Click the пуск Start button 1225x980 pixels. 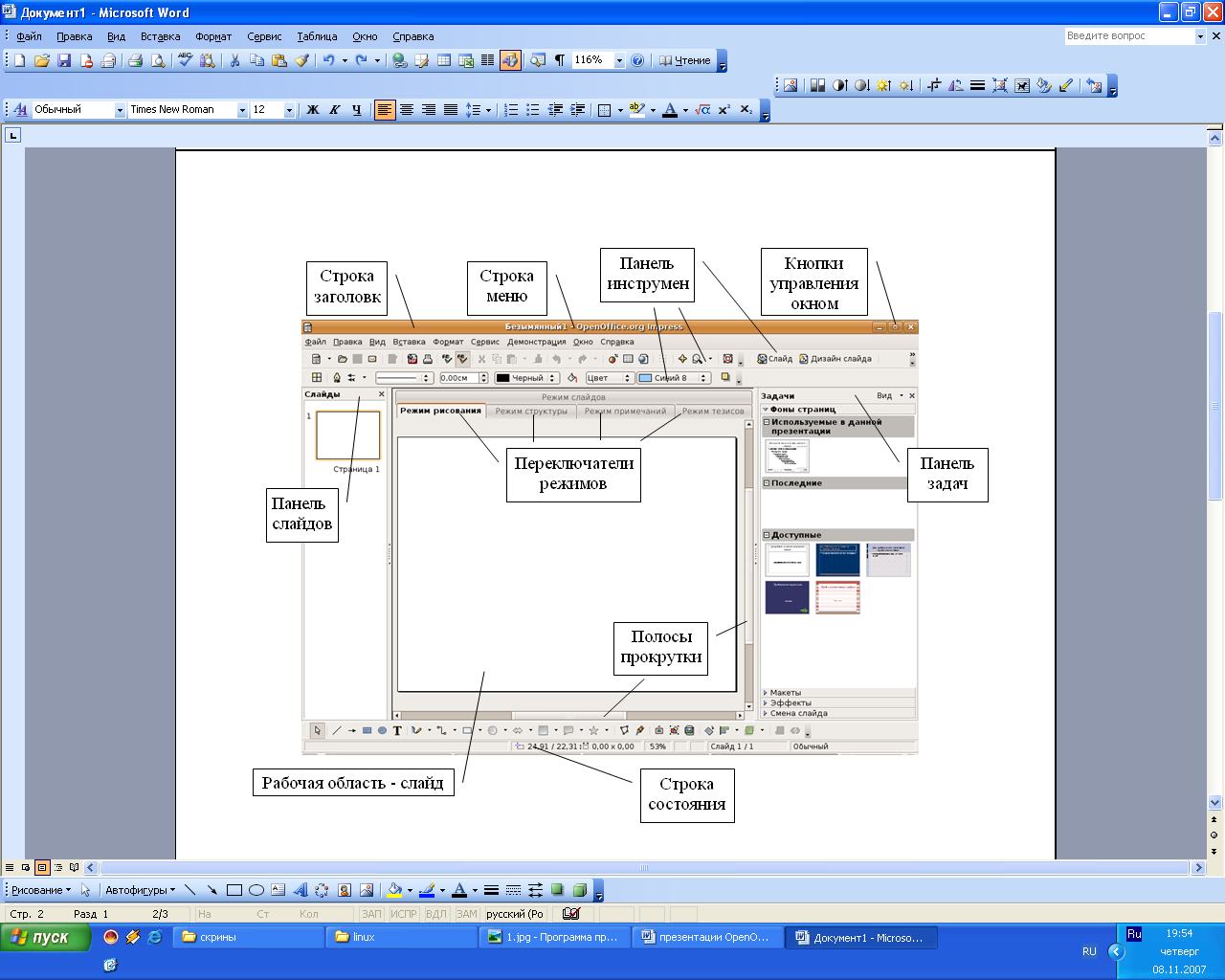[x=44, y=937]
